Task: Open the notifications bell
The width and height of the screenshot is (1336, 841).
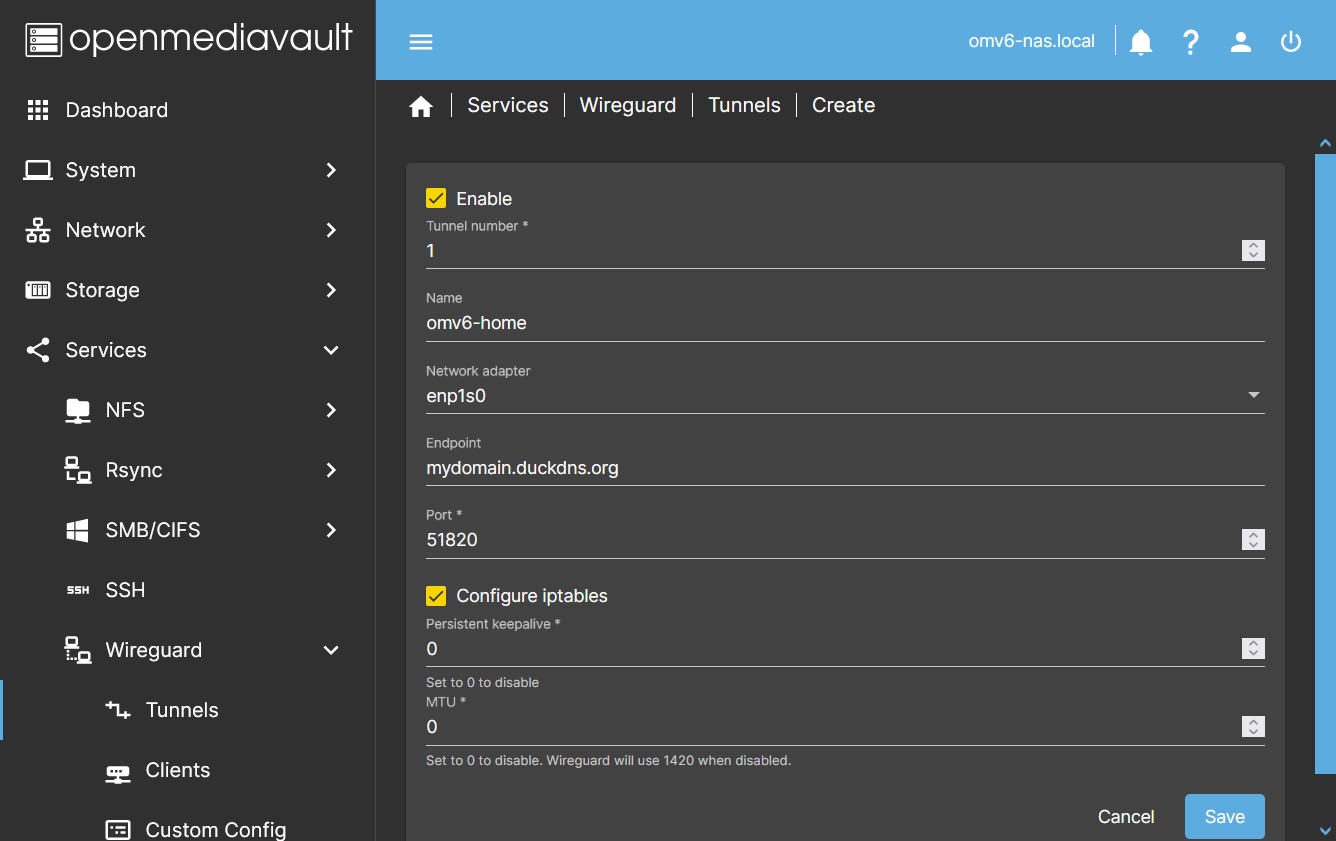Action: pos(1141,42)
